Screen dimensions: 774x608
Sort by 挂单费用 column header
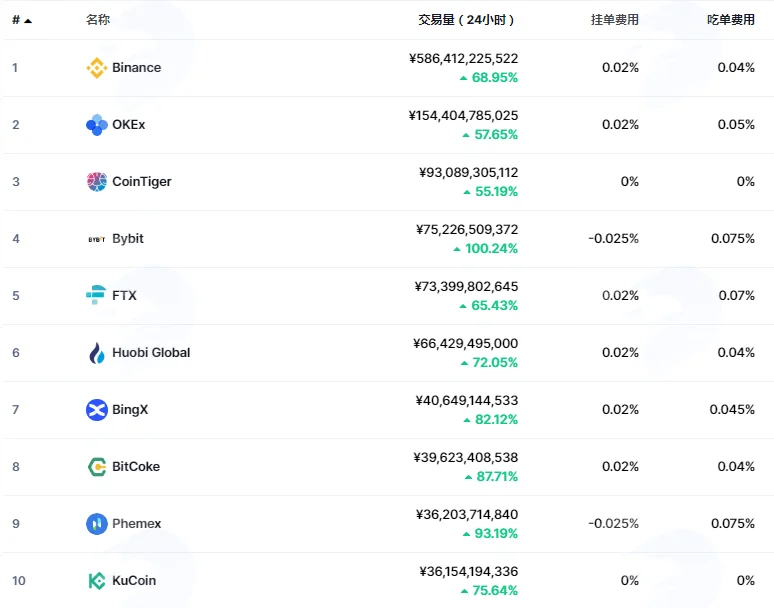(615, 20)
